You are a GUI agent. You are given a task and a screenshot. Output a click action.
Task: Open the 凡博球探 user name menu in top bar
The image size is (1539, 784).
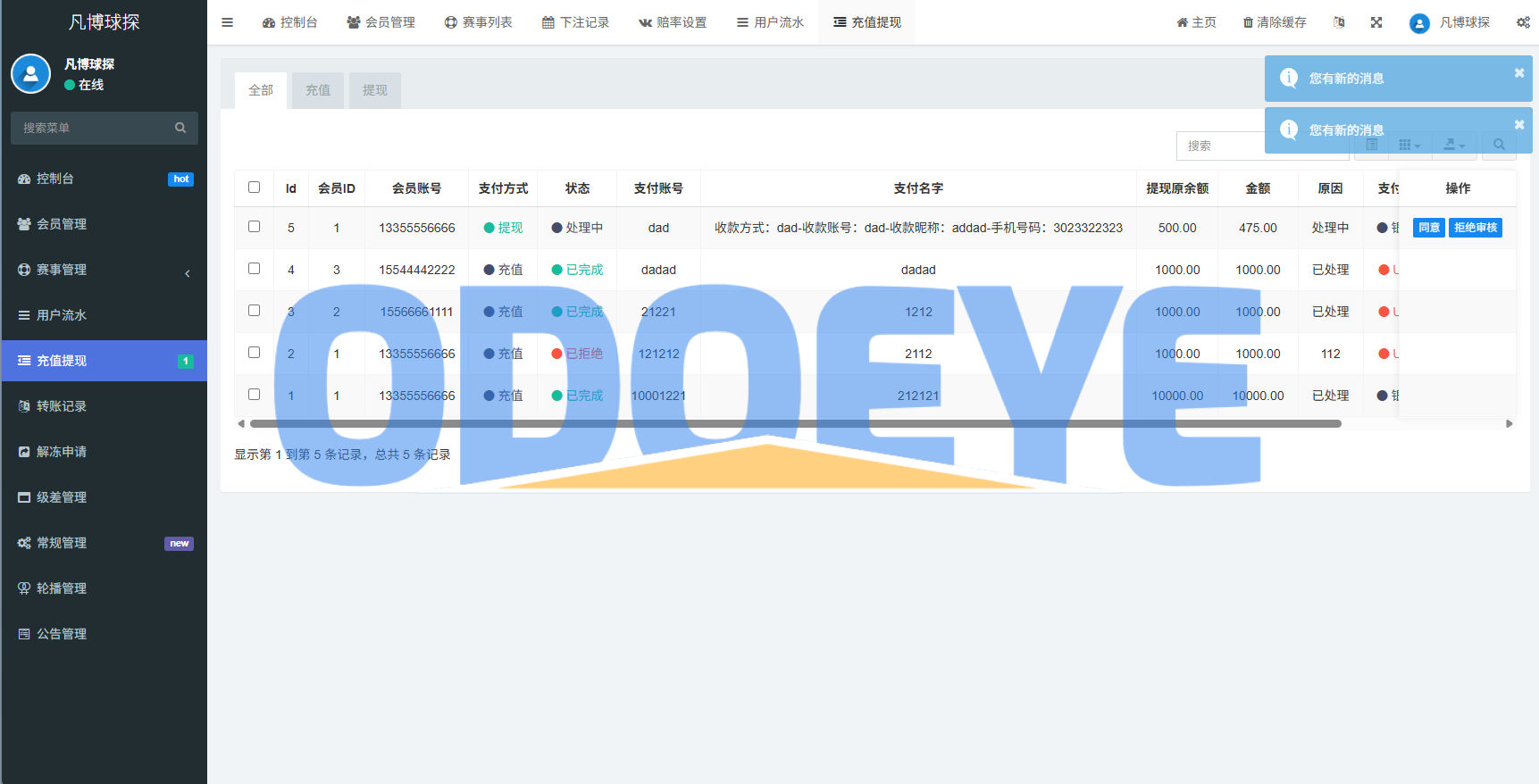[1465, 22]
